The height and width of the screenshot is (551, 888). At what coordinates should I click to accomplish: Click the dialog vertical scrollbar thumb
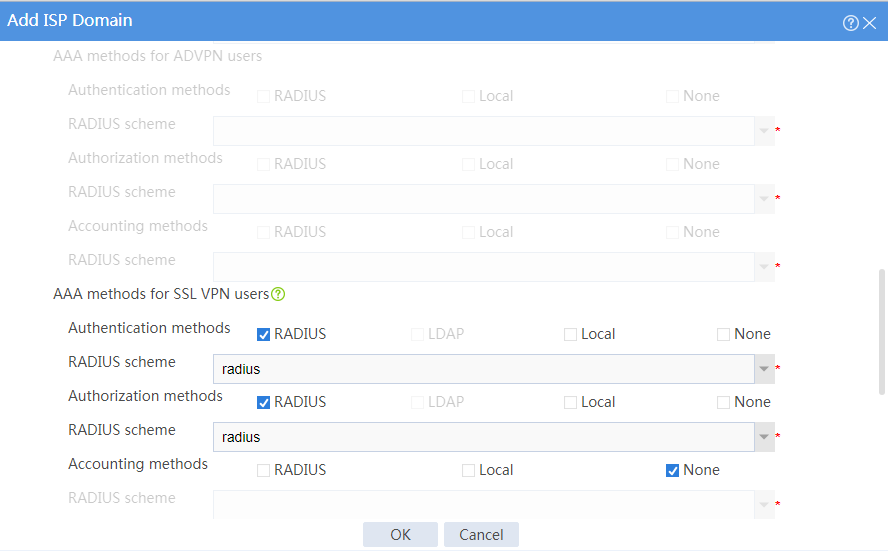click(882, 332)
